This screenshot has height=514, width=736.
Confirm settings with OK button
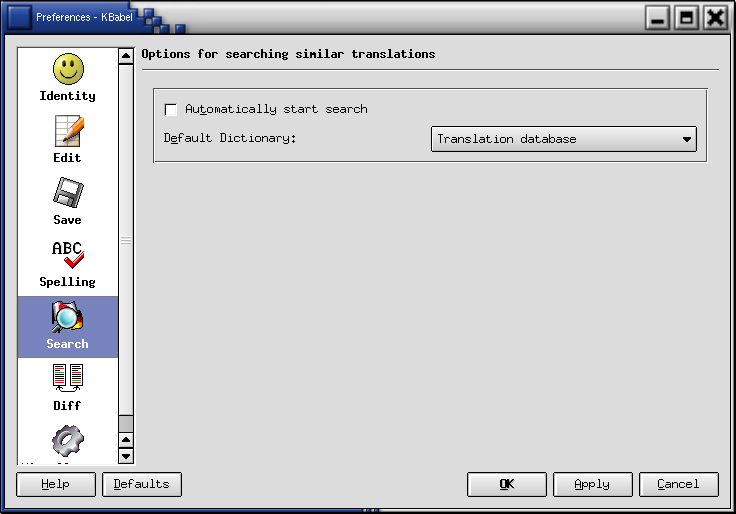(507, 484)
